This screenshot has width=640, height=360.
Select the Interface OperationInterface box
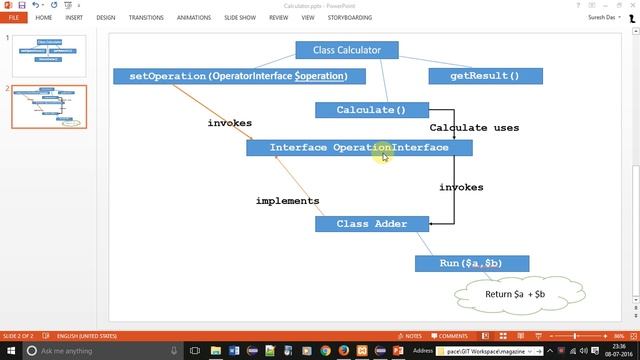pyautogui.click(x=359, y=147)
